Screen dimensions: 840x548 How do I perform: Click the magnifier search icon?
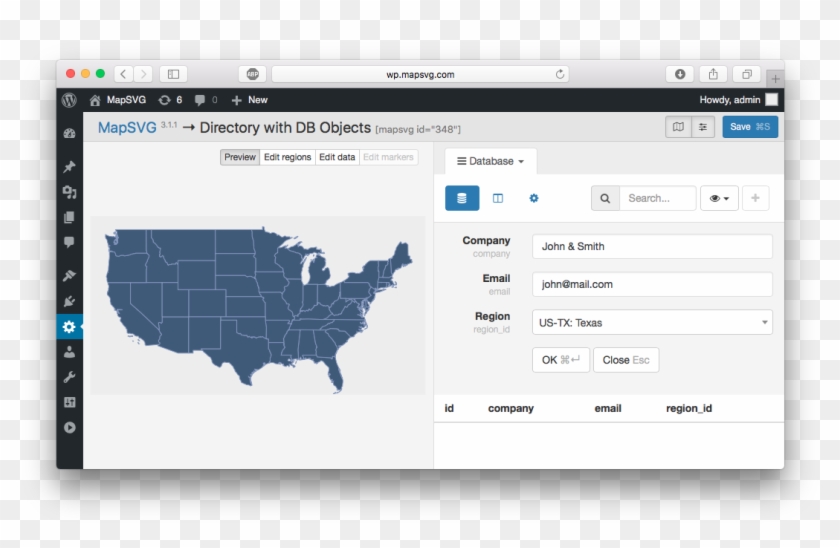[x=605, y=198]
